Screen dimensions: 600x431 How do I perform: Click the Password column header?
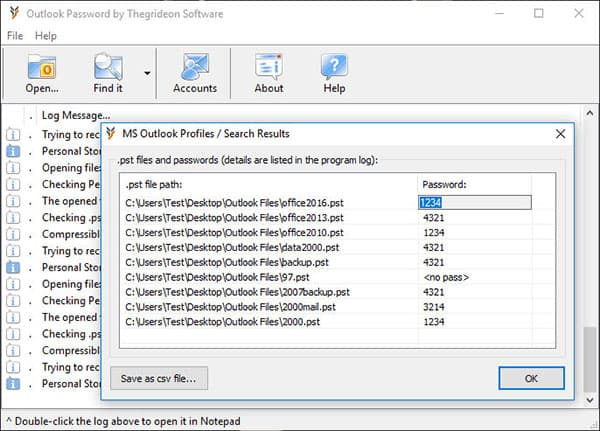[444, 184]
